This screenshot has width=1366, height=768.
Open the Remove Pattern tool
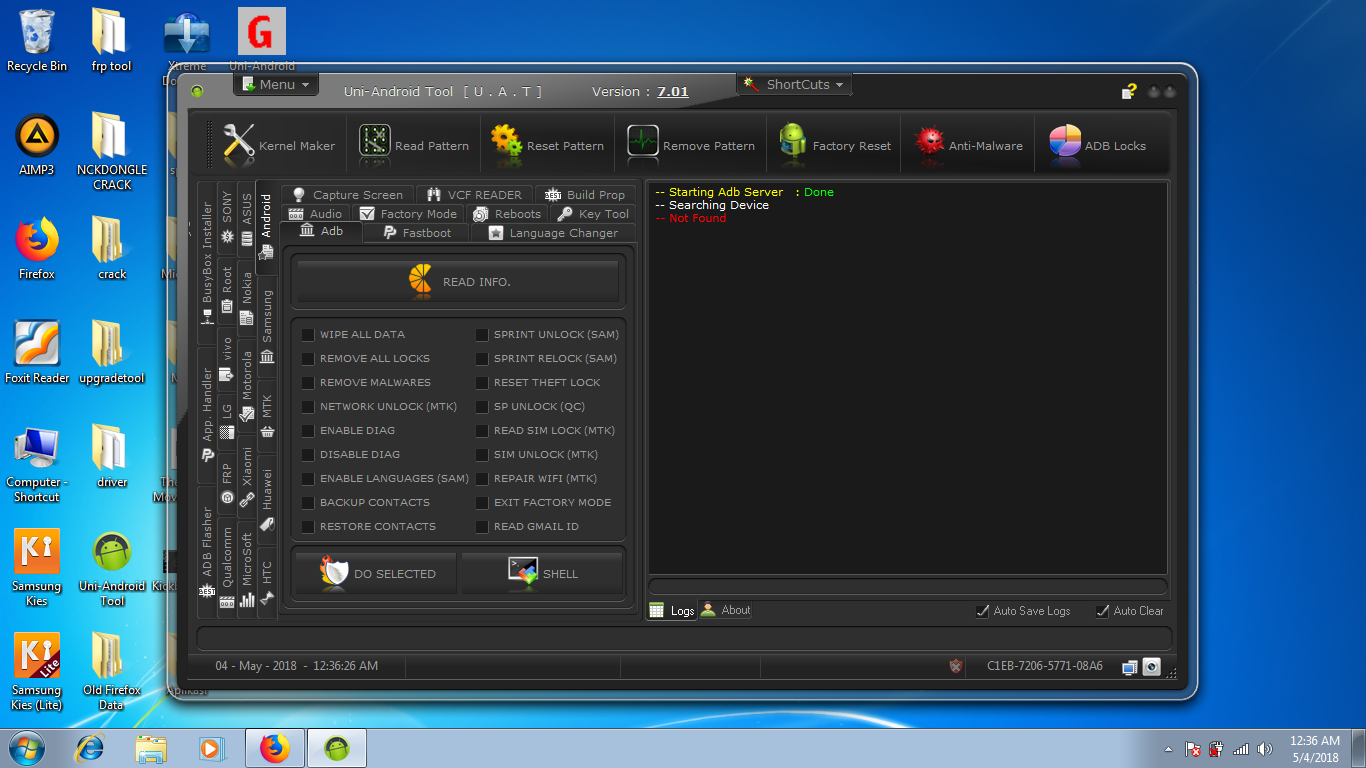point(692,146)
